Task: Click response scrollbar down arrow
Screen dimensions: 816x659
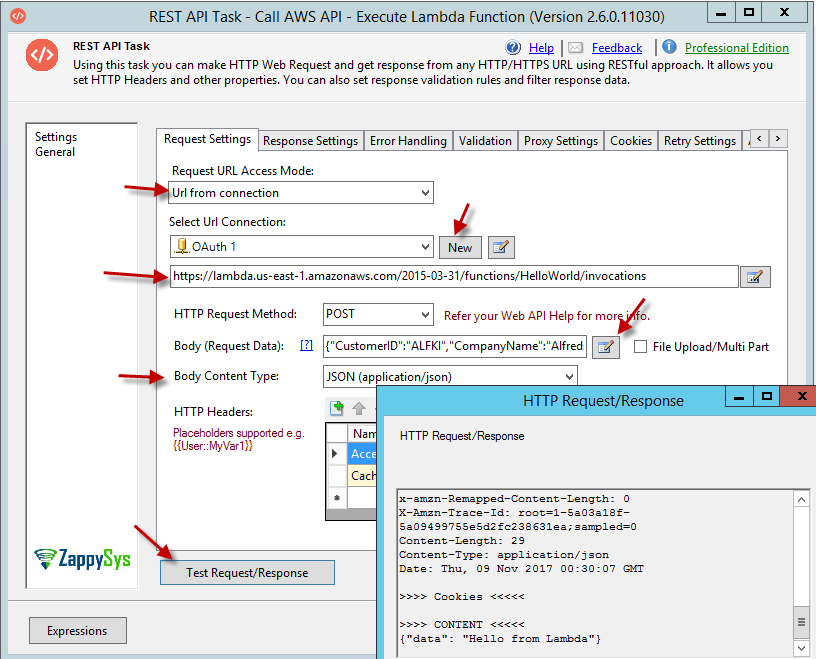Action: [801, 648]
